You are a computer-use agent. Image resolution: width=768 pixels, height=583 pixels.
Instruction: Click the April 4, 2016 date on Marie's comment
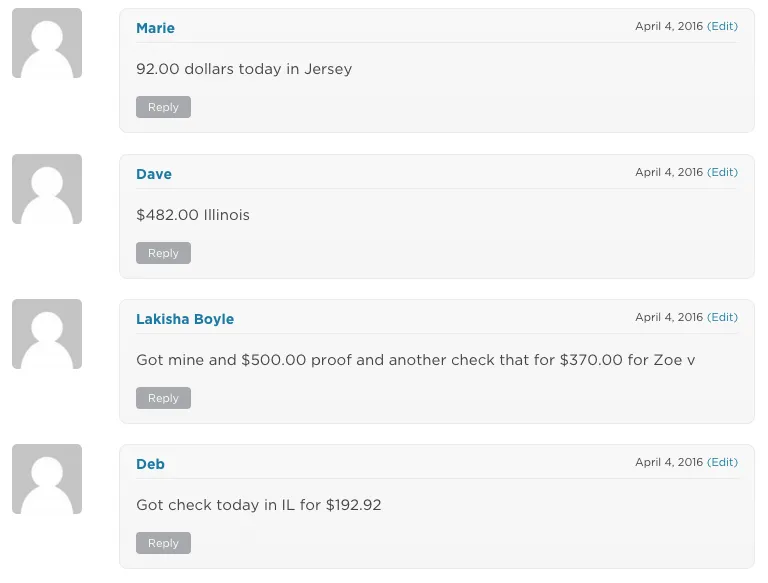pos(669,27)
